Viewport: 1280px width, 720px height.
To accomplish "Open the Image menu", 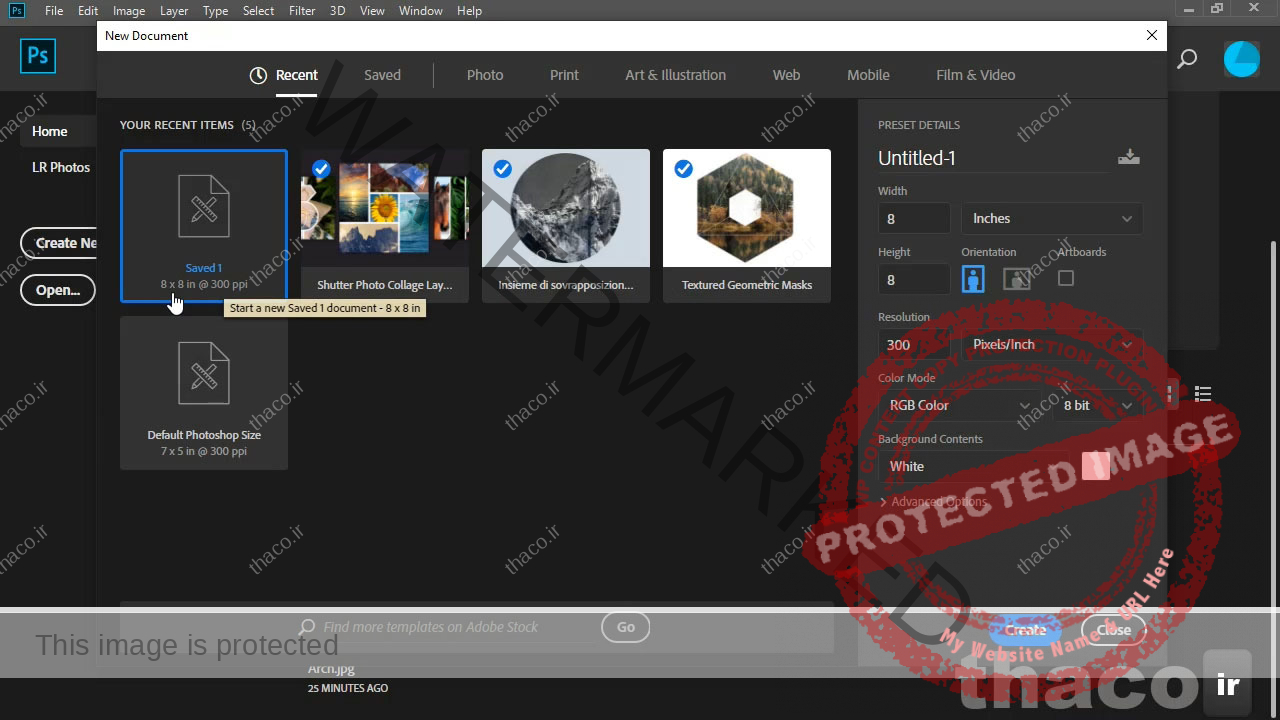I will pyautogui.click(x=129, y=10).
